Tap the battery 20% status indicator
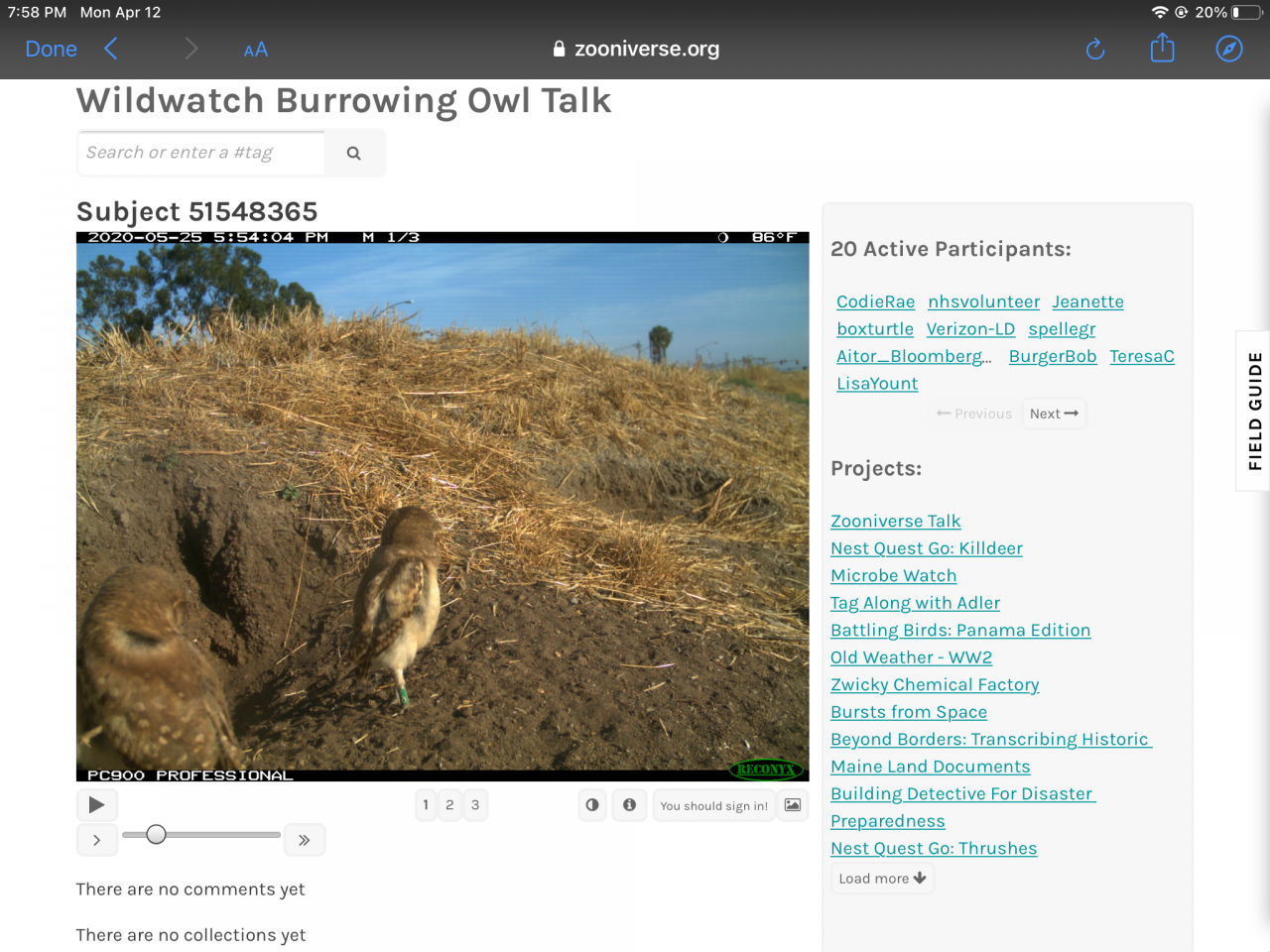 pyautogui.click(x=1229, y=13)
